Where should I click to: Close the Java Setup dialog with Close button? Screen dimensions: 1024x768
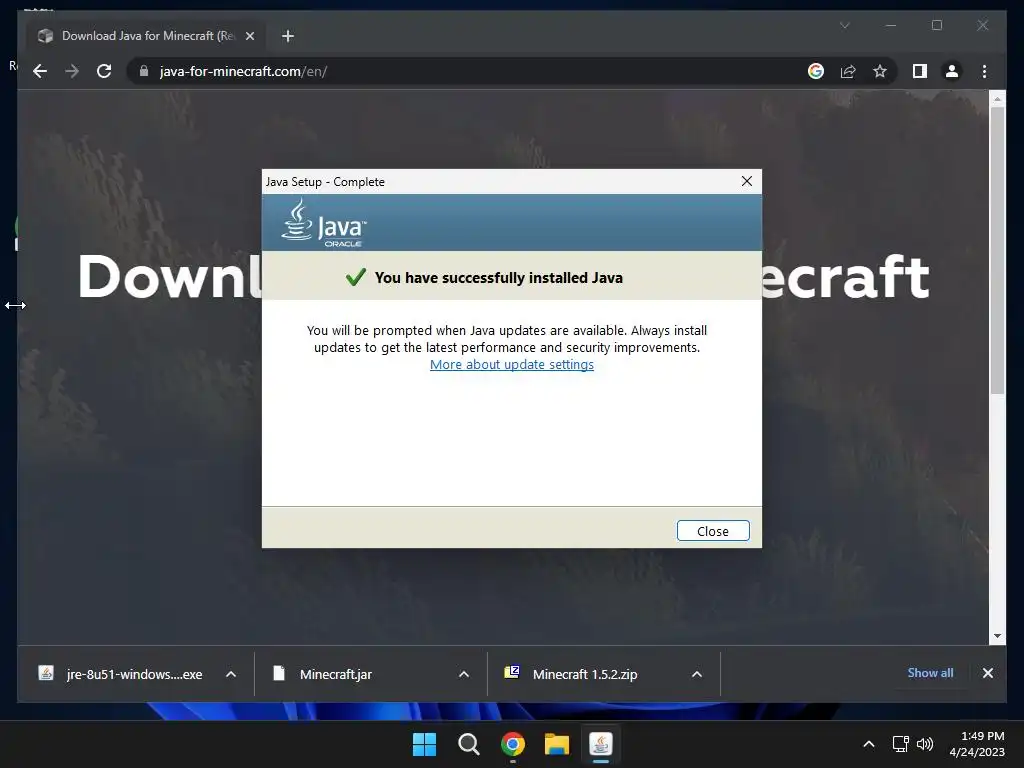click(x=712, y=531)
